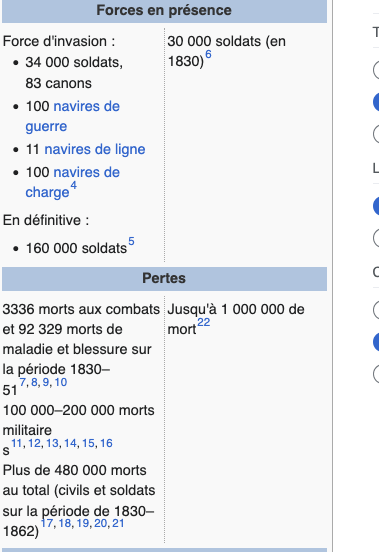Select topmost radio option in the bottom sidebar group

click(377, 309)
